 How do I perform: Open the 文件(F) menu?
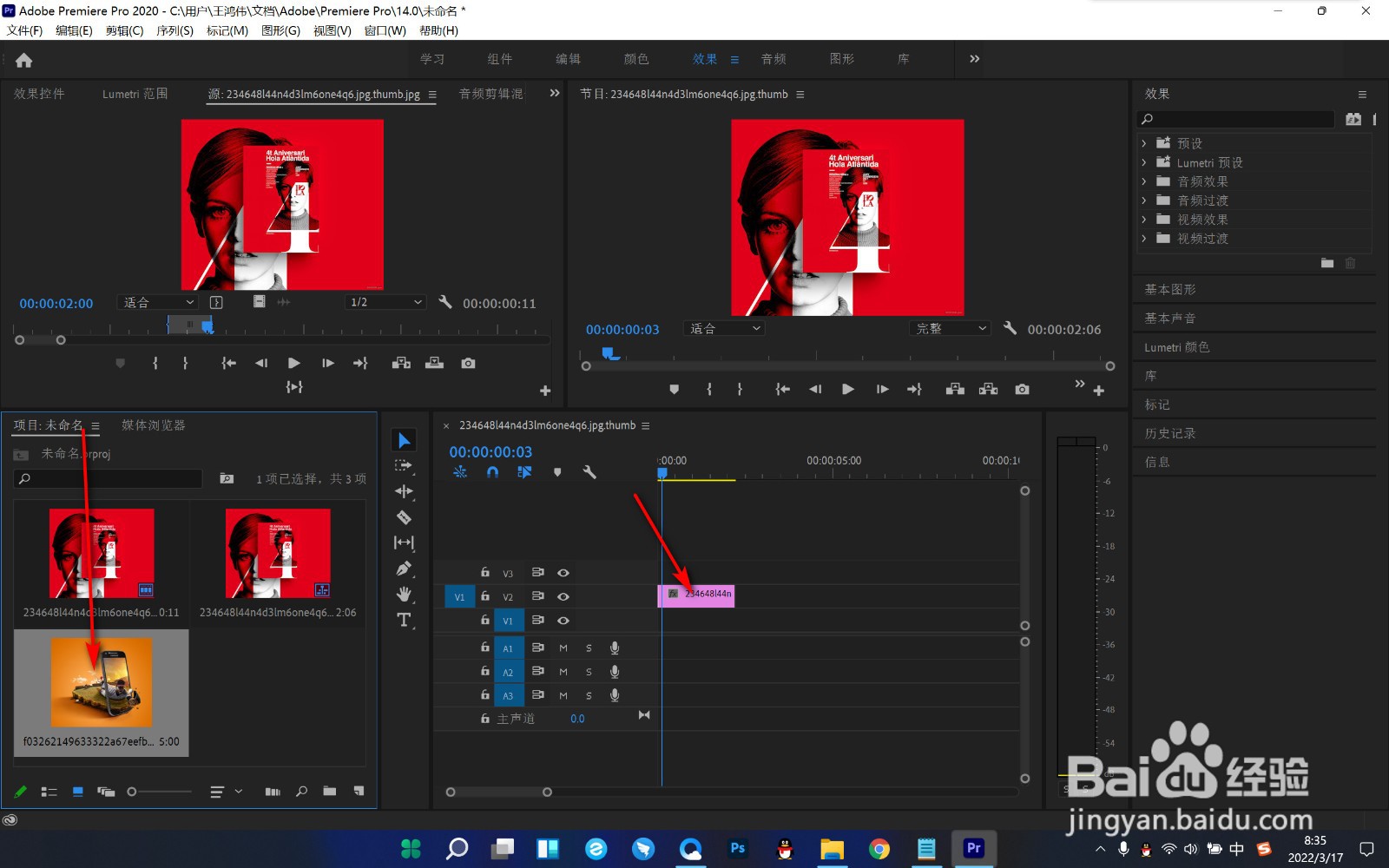(x=24, y=30)
